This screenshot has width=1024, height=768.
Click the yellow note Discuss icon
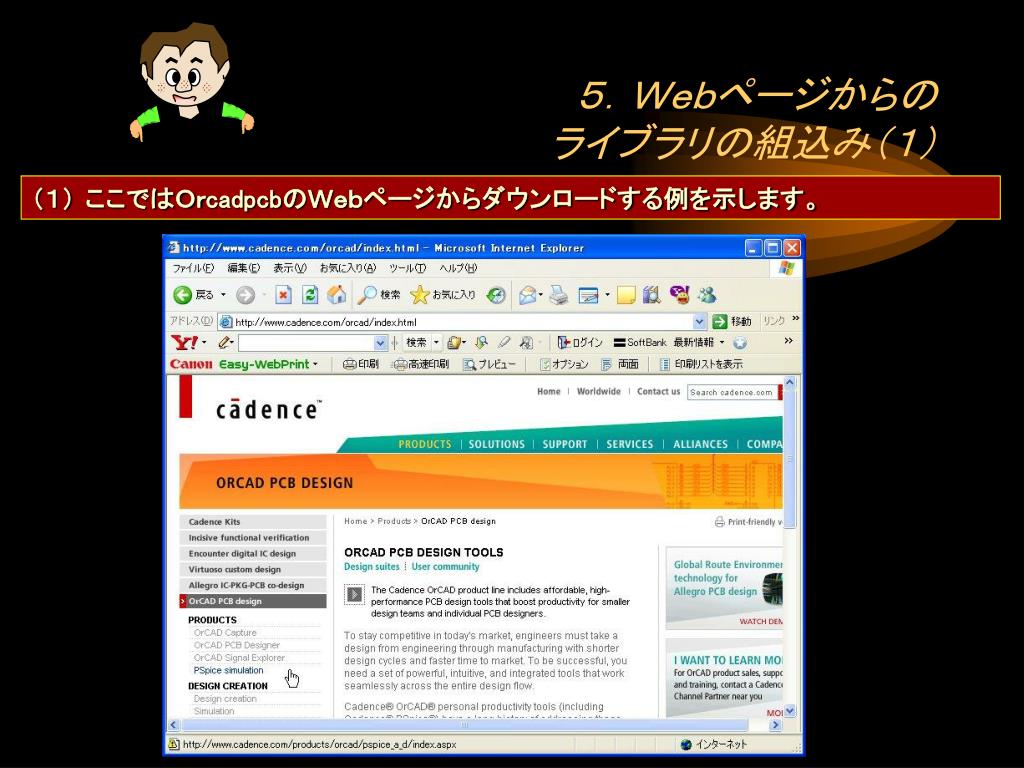[x=626, y=296]
